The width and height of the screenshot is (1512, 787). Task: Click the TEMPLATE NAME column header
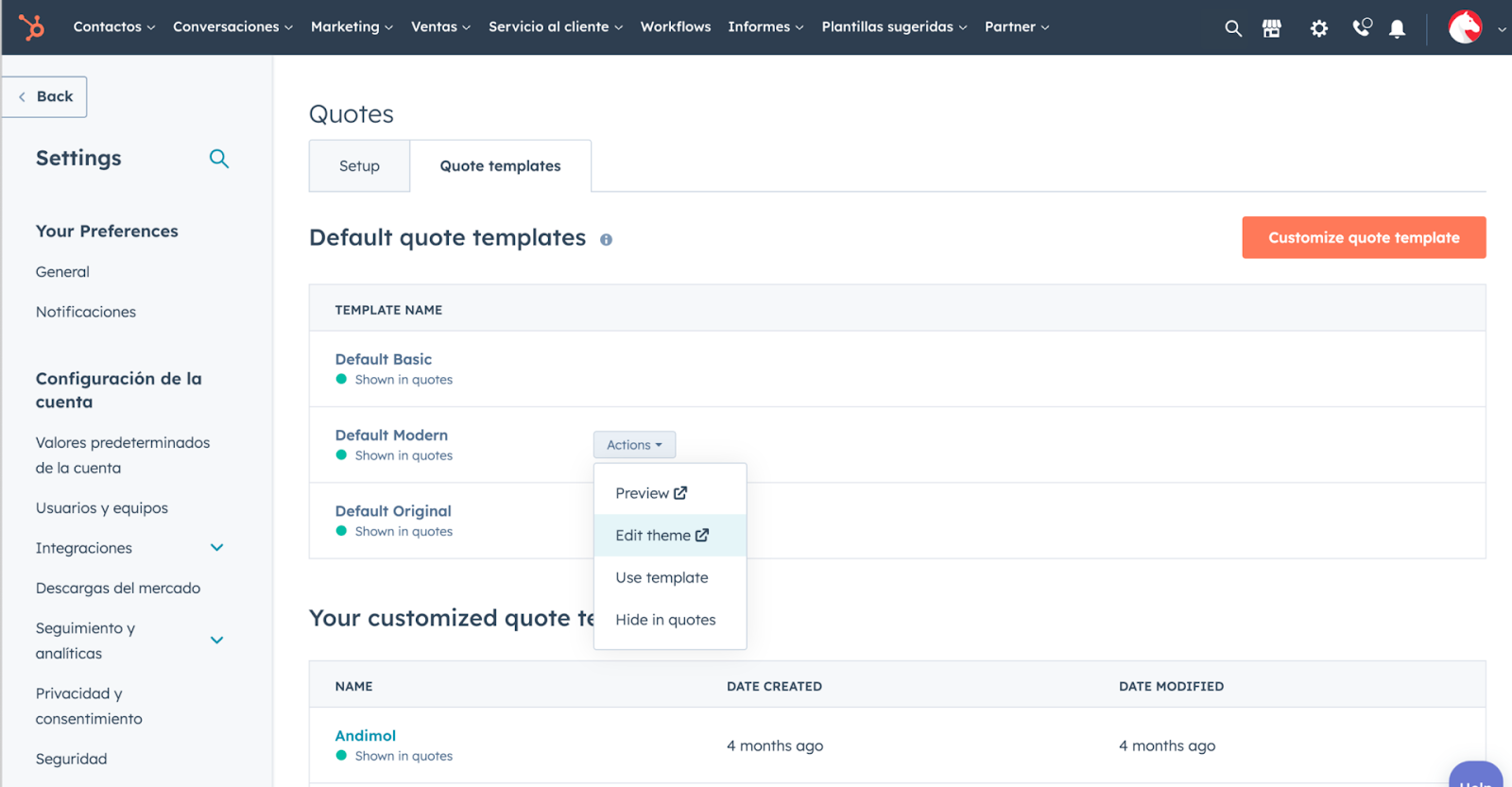point(388,310)
